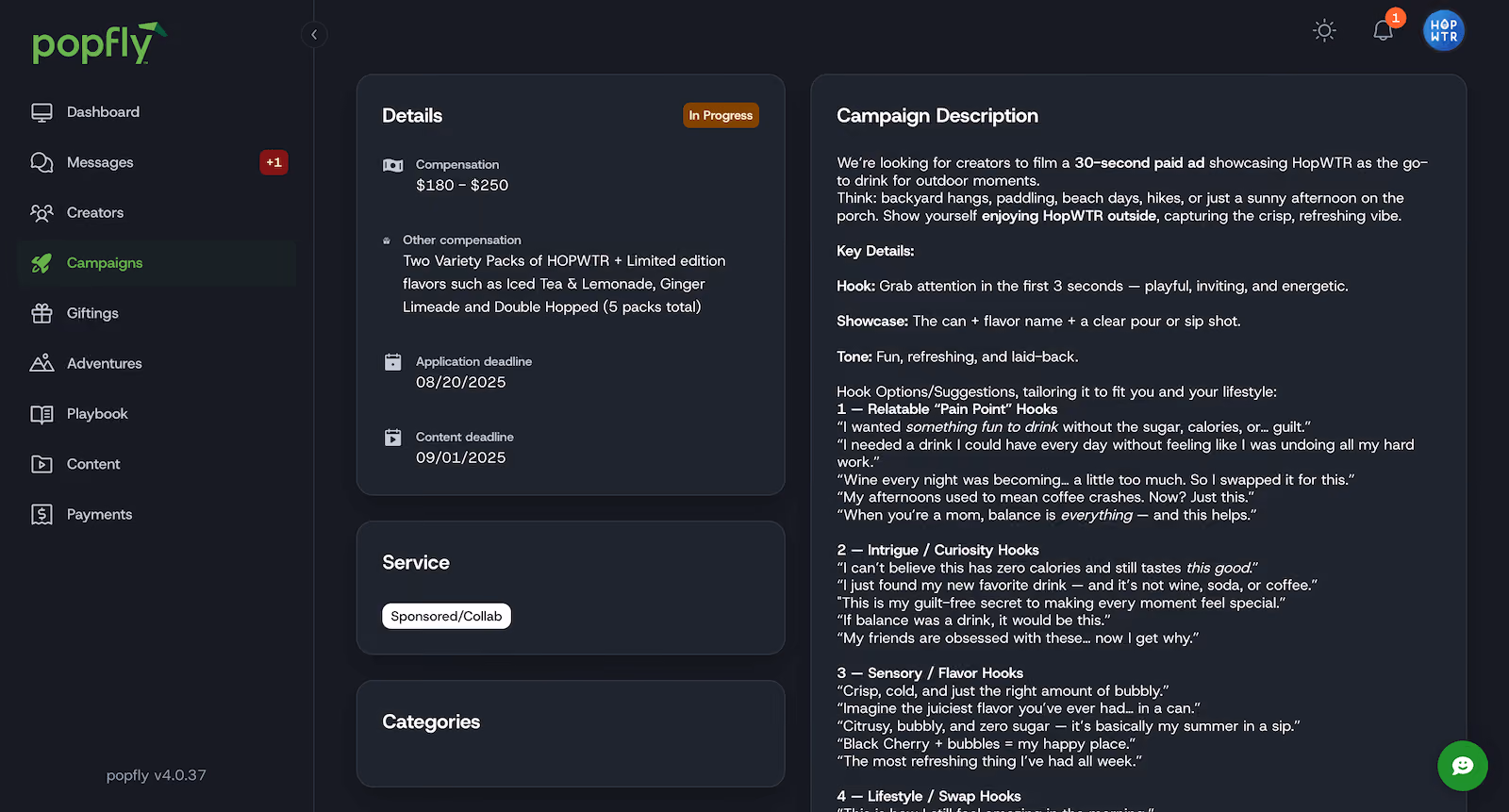Click the Messages chat icon
Screen dimensions: 1509x812
[x=41, y=162]
